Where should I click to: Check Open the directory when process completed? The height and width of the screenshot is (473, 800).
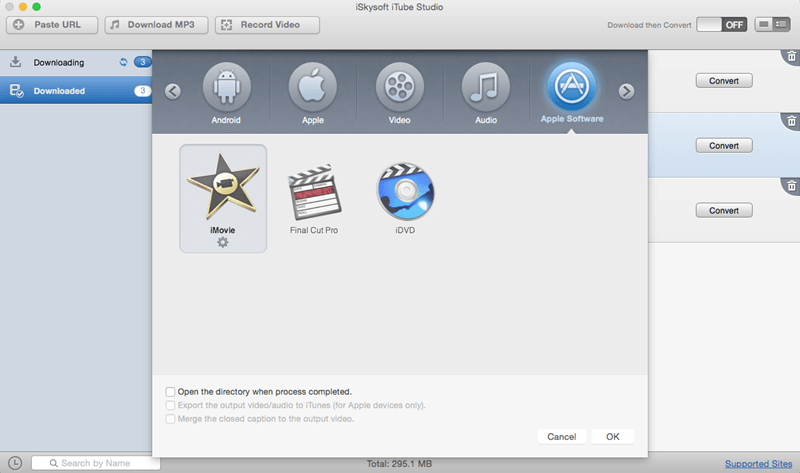coord(170,392)
